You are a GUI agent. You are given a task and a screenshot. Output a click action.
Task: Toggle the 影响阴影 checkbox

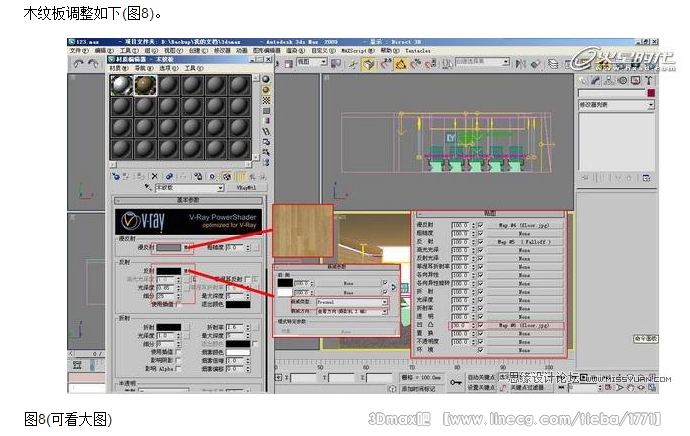(178, 360)
